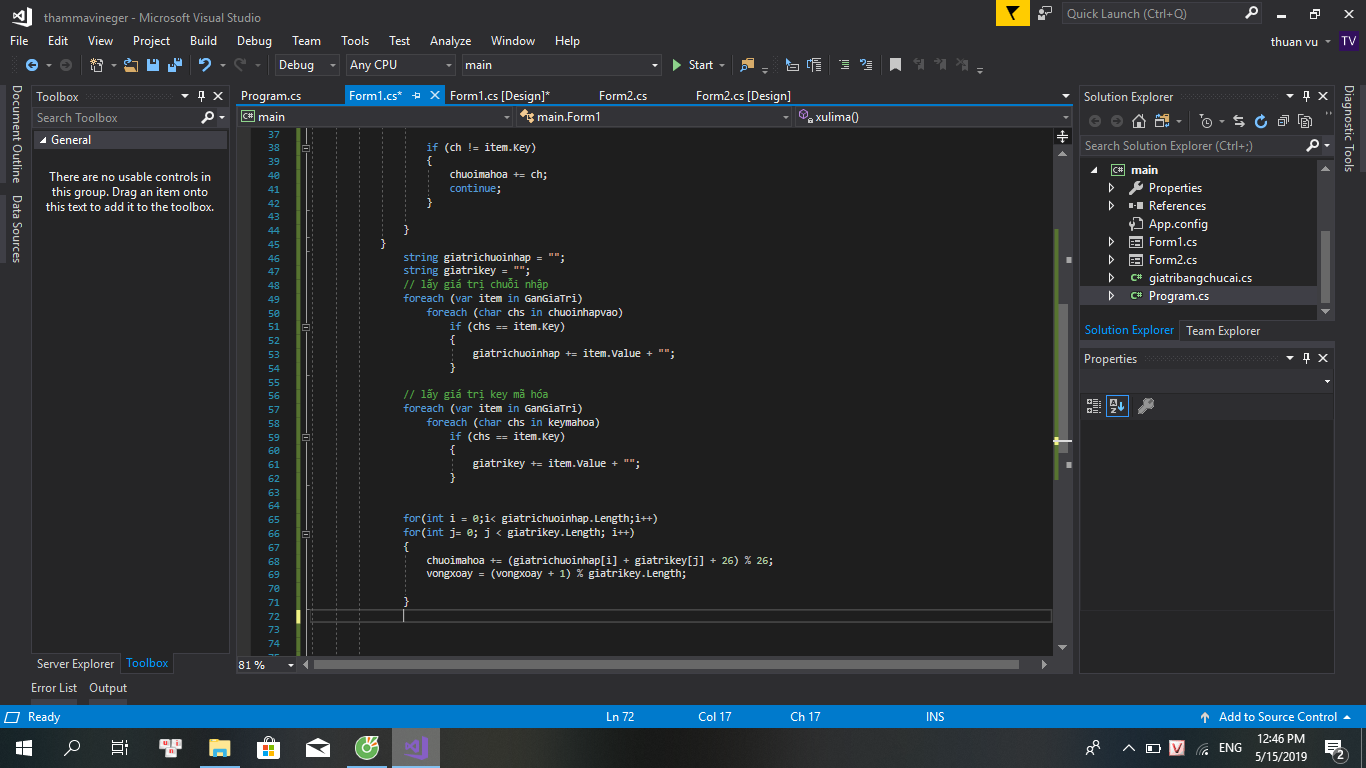Switch Properties panel to Categorized view

1094,405
